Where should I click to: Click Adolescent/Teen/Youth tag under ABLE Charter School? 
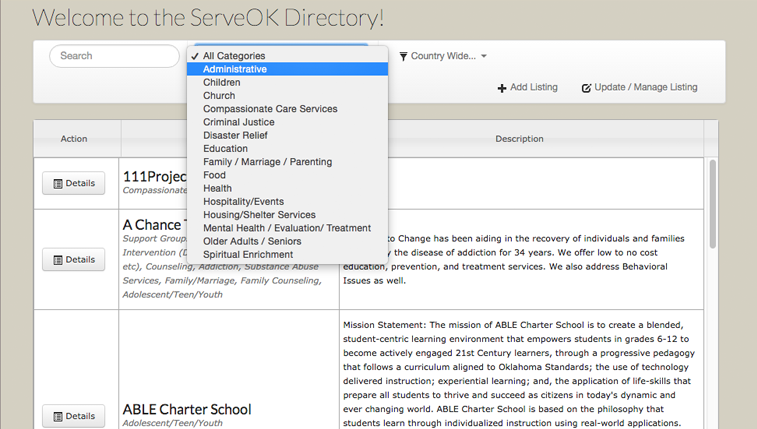click(x=172, y=423)
